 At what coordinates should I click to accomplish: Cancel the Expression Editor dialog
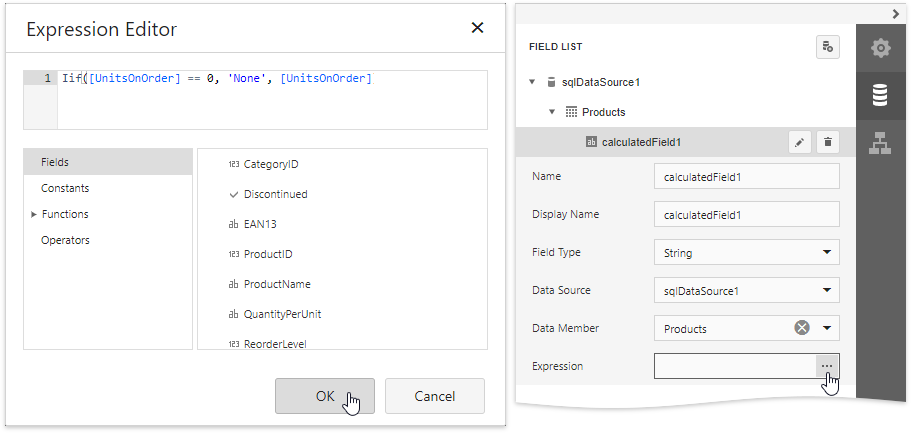tap(434, 396)
